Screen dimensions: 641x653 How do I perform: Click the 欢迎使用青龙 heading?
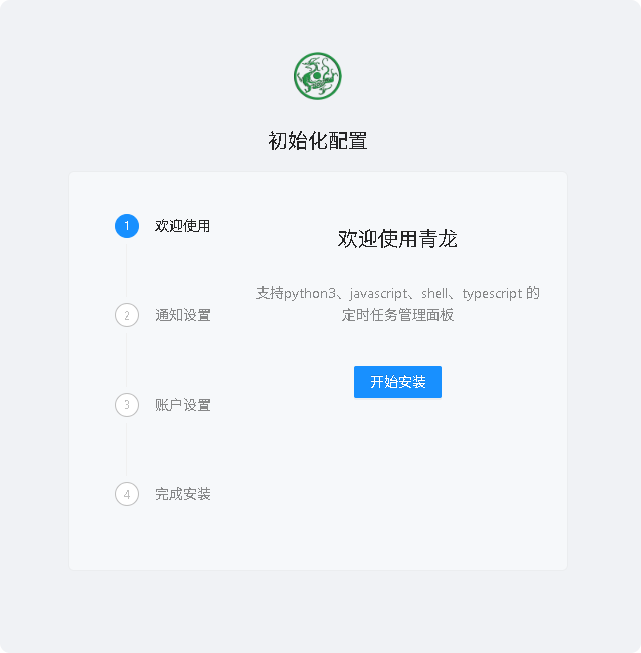tap(398, 239)
